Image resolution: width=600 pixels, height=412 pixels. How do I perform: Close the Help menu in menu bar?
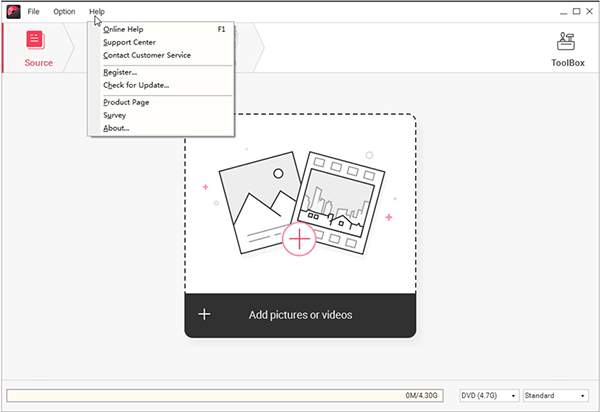pos(97,11)
